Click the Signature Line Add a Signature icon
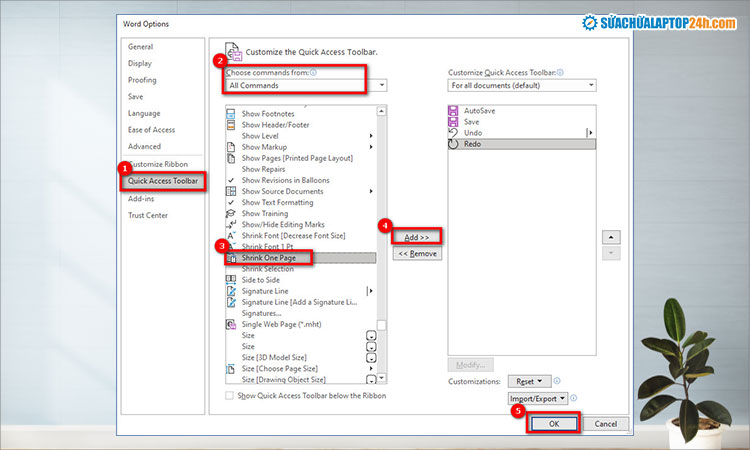 pos(231,302)
